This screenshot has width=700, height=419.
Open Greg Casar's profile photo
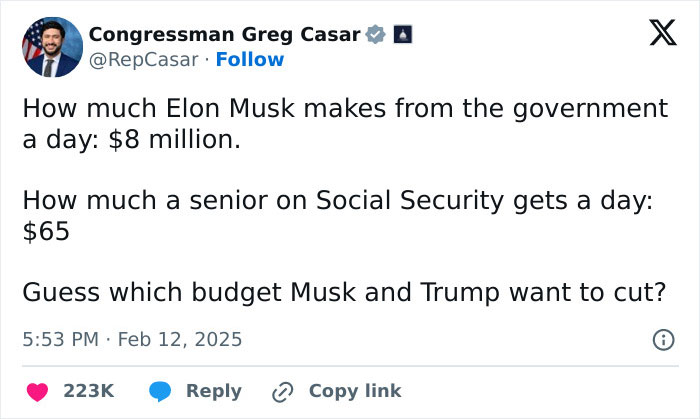tap(52, 47)
